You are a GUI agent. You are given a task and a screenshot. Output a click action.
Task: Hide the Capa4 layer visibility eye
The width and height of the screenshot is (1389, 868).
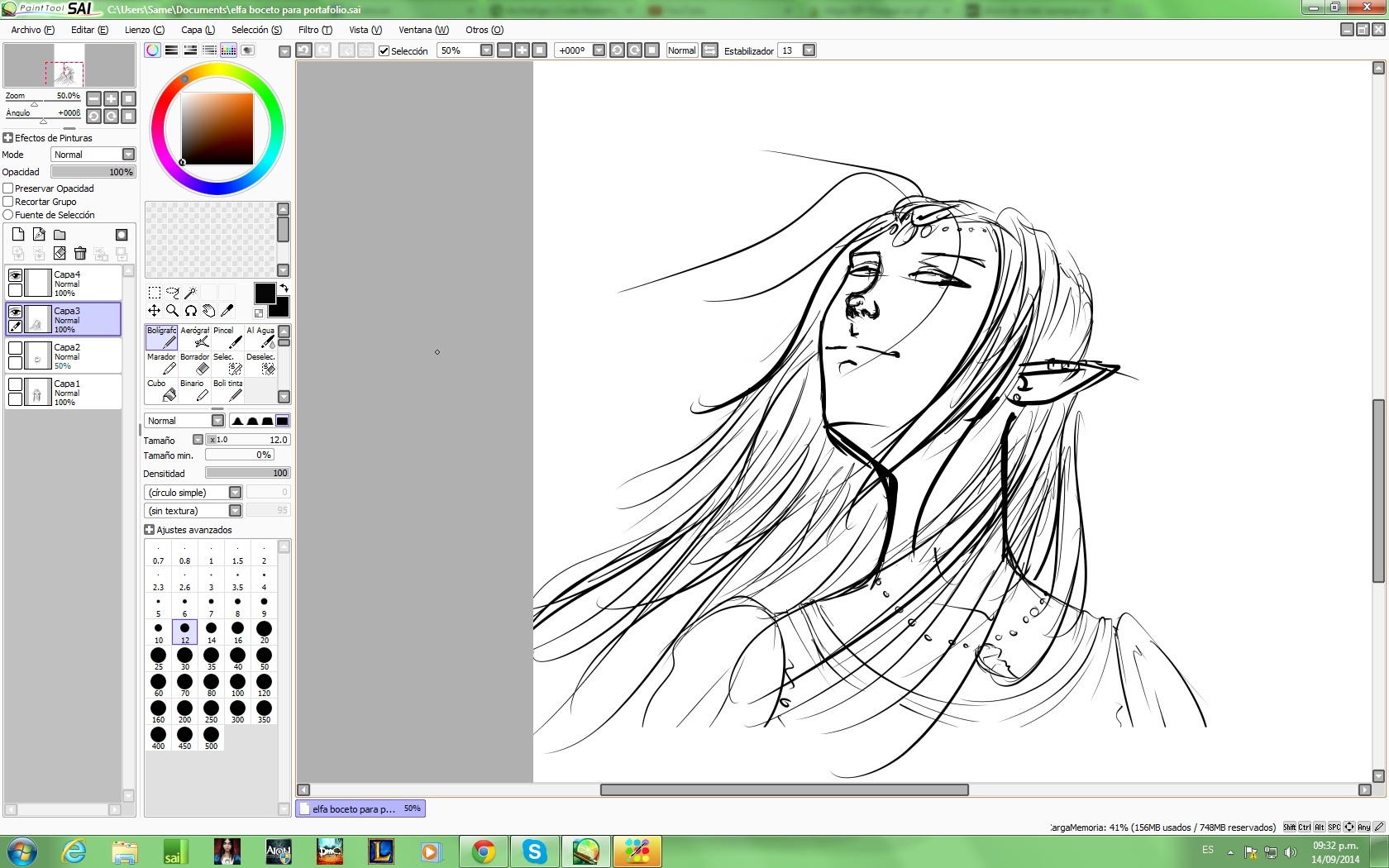coord(15,276)
